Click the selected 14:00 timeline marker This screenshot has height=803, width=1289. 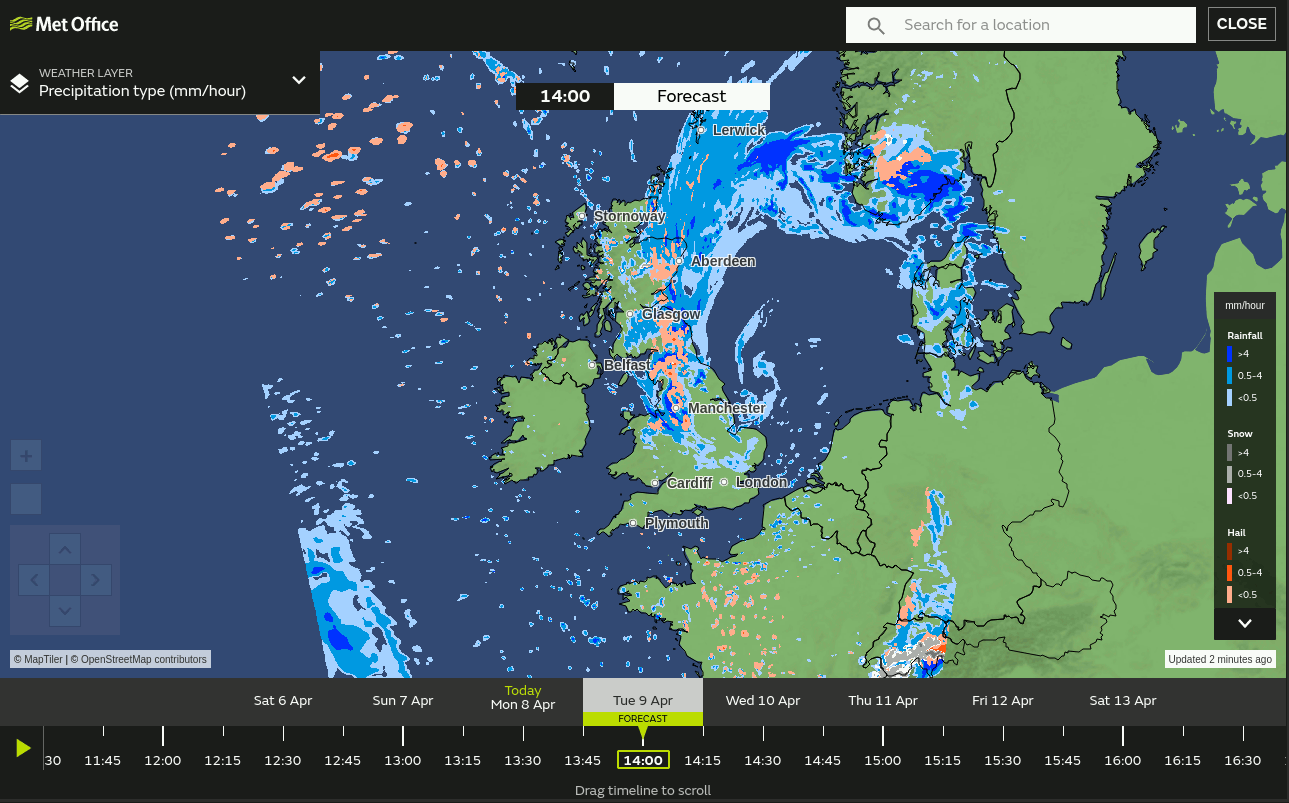[643, 760]
